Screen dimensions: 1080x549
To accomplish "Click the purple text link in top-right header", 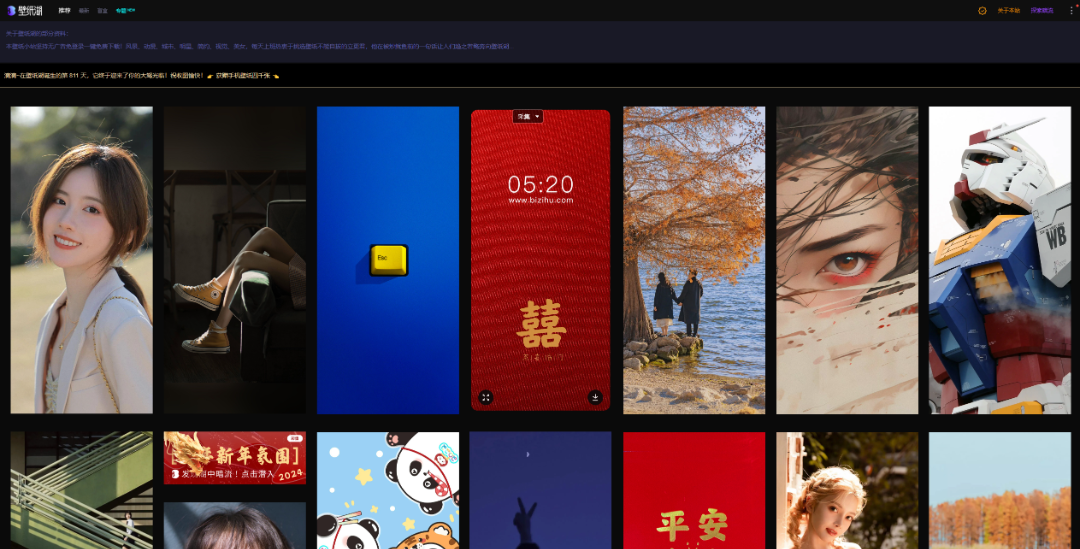I will tap(1042, 10).
